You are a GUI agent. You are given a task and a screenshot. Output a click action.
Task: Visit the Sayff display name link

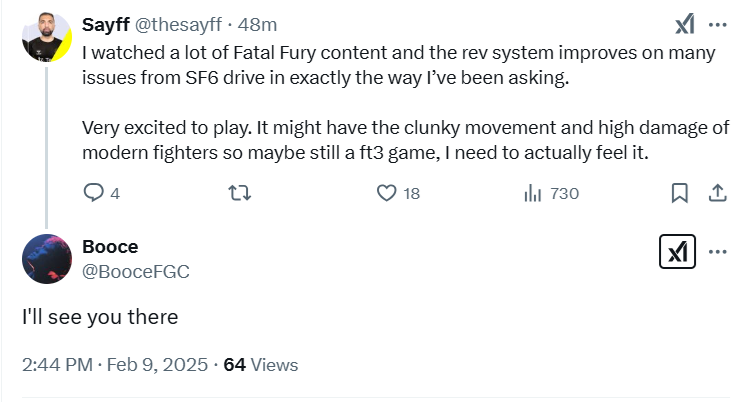coord(106,24)
